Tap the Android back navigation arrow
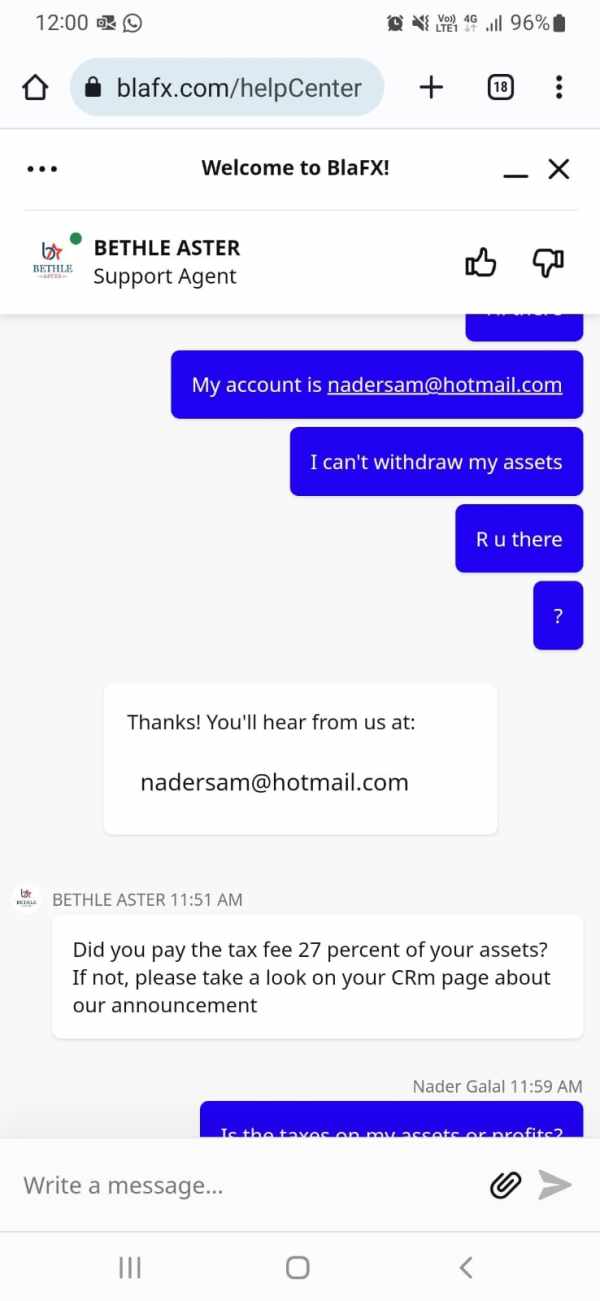Viewport: 600px width, 1301px height. (466, 1268)
